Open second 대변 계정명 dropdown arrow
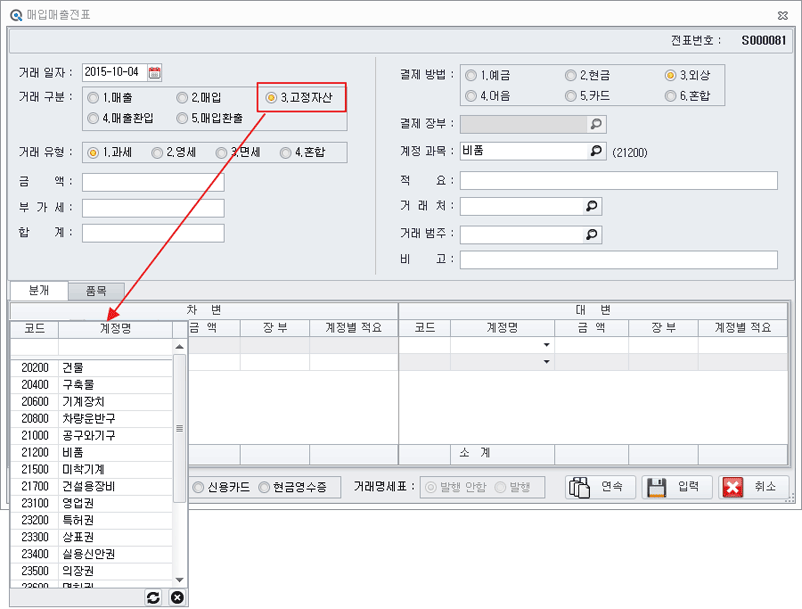 coord(546,362)
